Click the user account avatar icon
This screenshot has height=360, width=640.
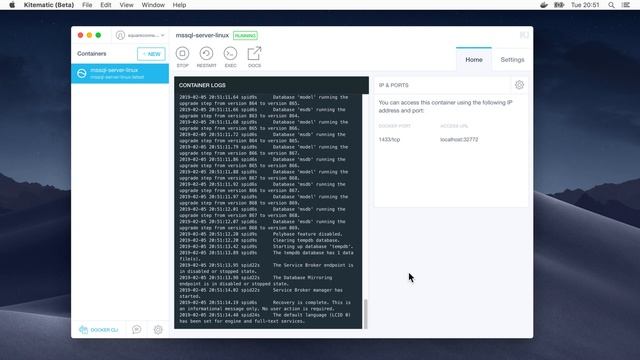click(120, 35)
